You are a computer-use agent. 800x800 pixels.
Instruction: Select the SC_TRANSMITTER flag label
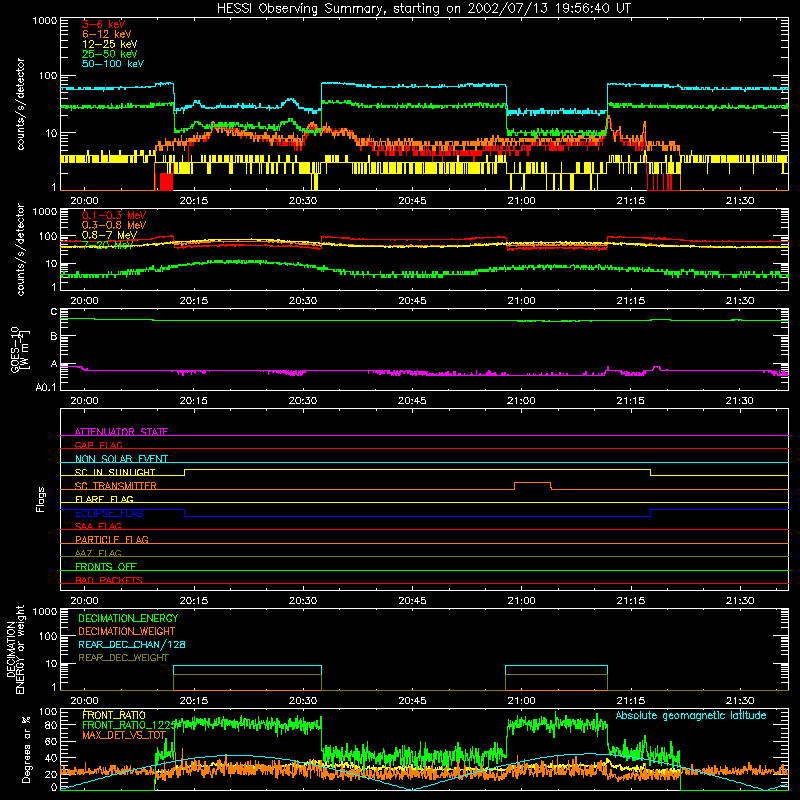(115, 486)
